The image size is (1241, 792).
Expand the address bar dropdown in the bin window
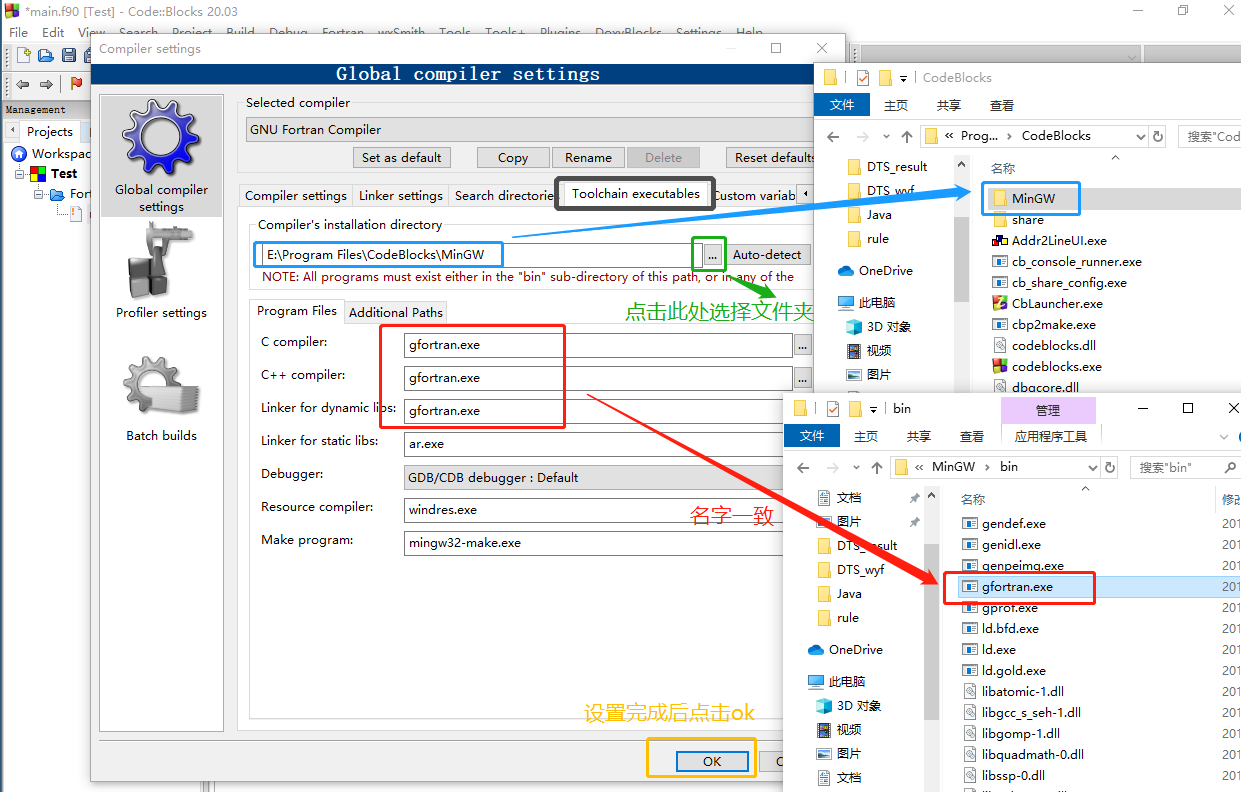1094,467
